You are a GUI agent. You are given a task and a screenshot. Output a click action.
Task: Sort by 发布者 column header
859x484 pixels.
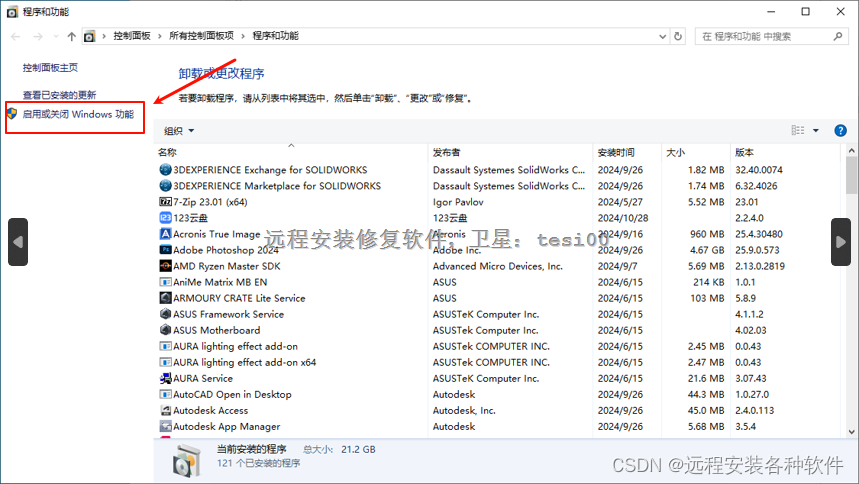510,152
